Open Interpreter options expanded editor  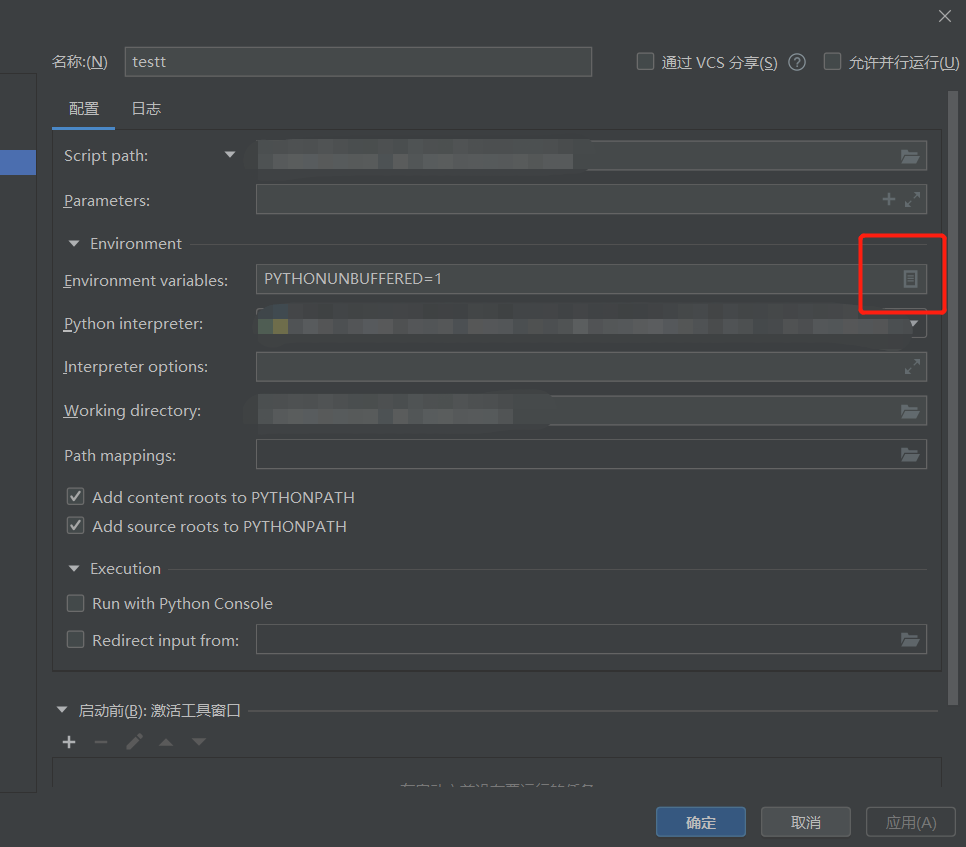pos(911,366)
